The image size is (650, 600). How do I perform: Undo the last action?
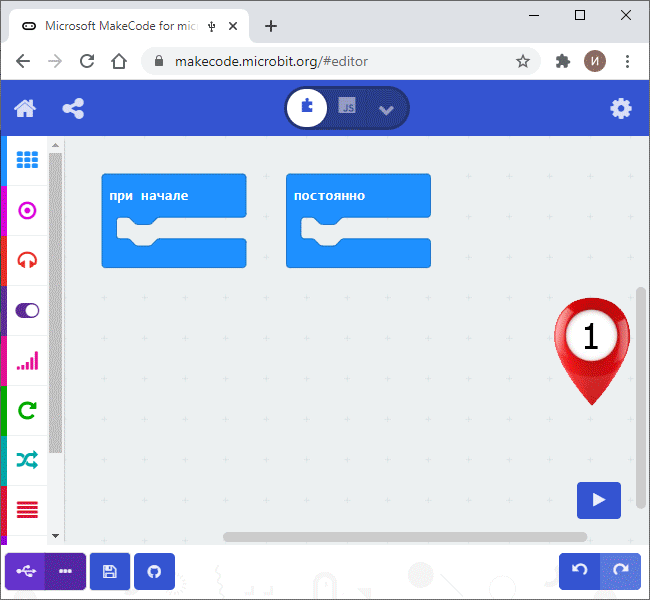(x=579, y=571)
